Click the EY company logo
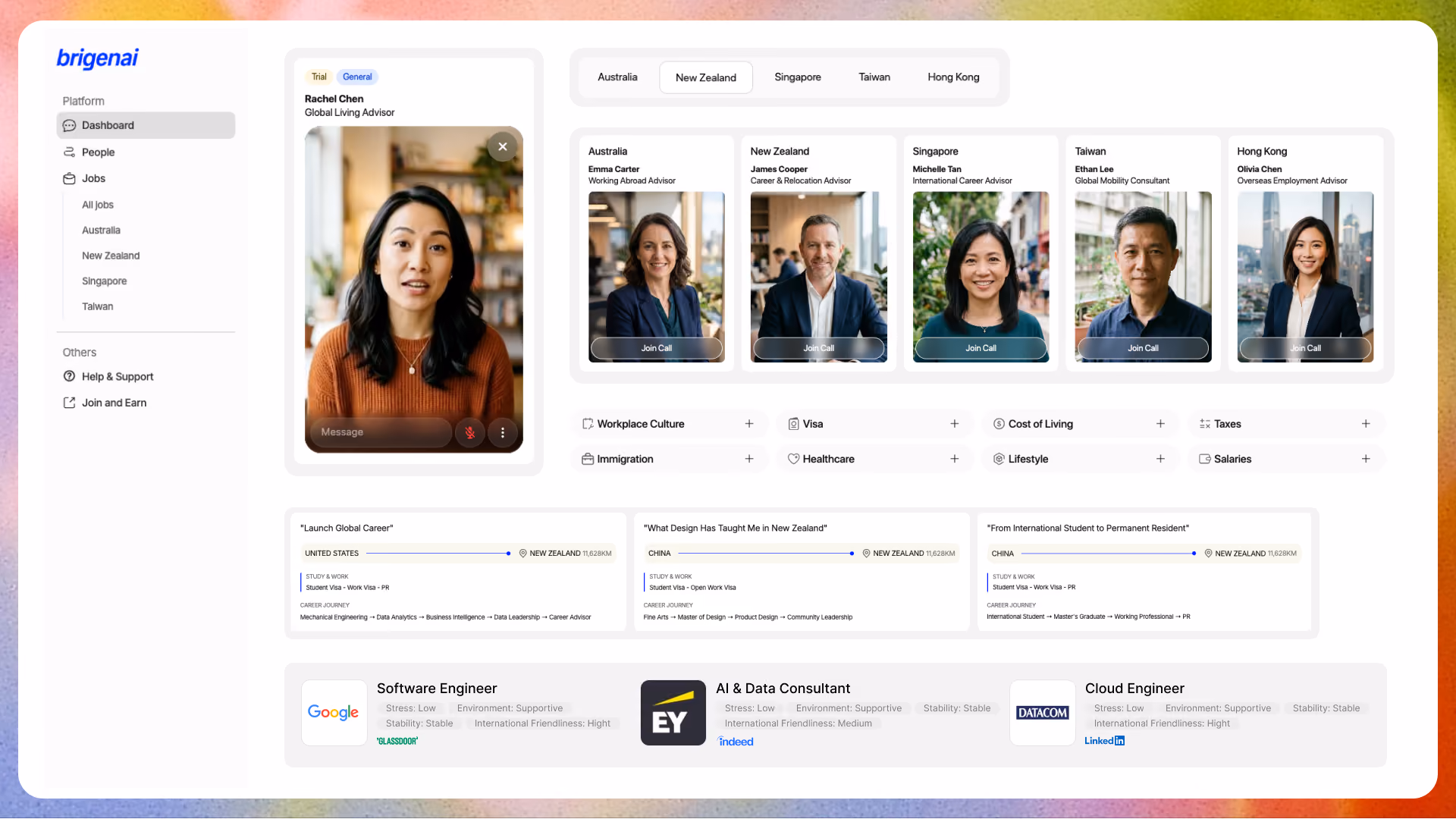 [x=673, y=713]
